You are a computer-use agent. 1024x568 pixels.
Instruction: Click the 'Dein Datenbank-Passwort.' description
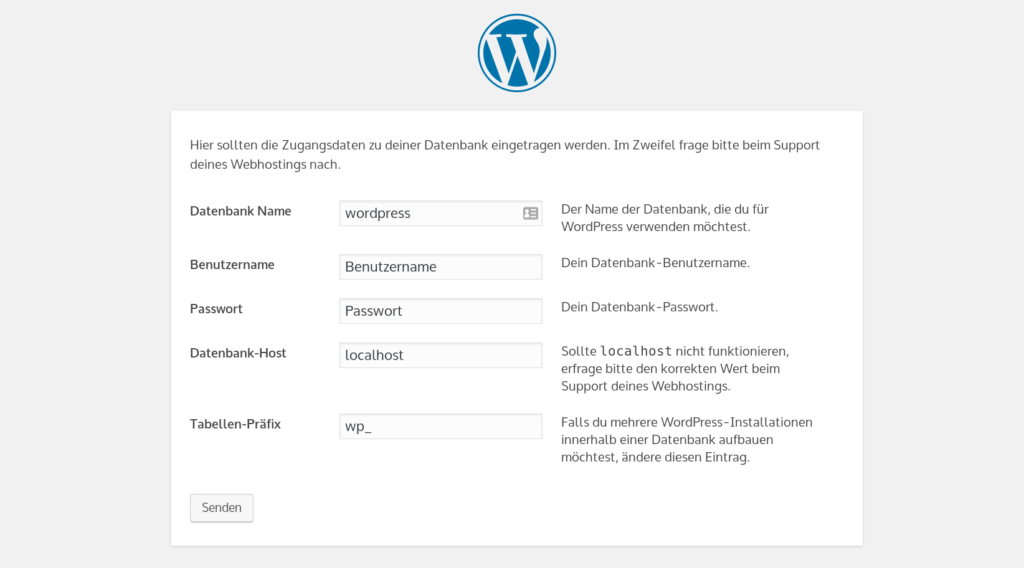pos(639,307)
